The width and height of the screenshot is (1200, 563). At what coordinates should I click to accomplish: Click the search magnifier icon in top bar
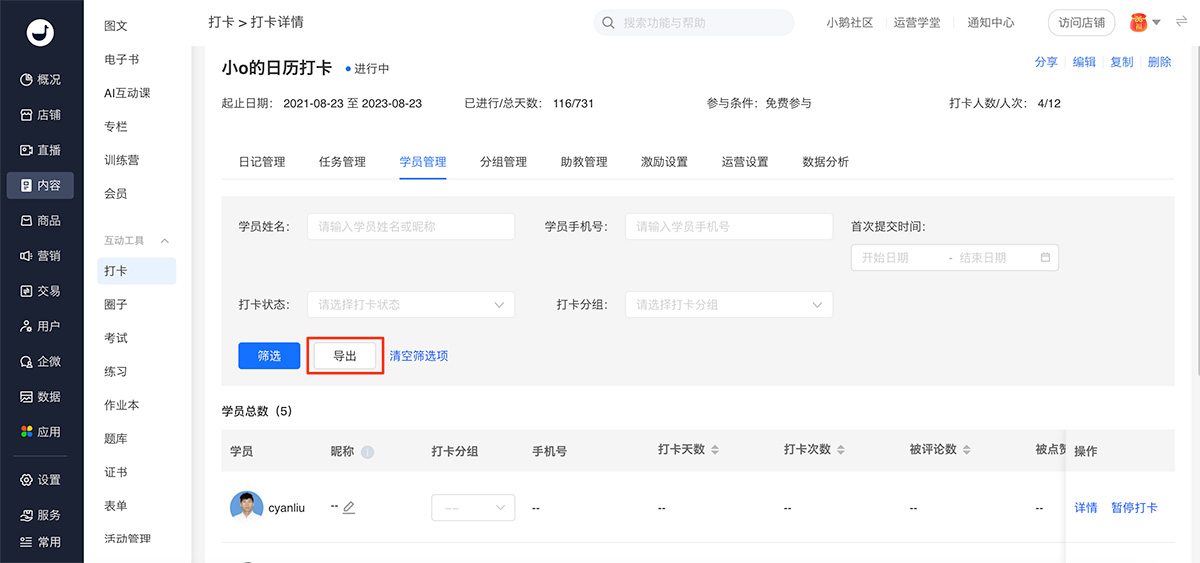[x=608, y=22]
